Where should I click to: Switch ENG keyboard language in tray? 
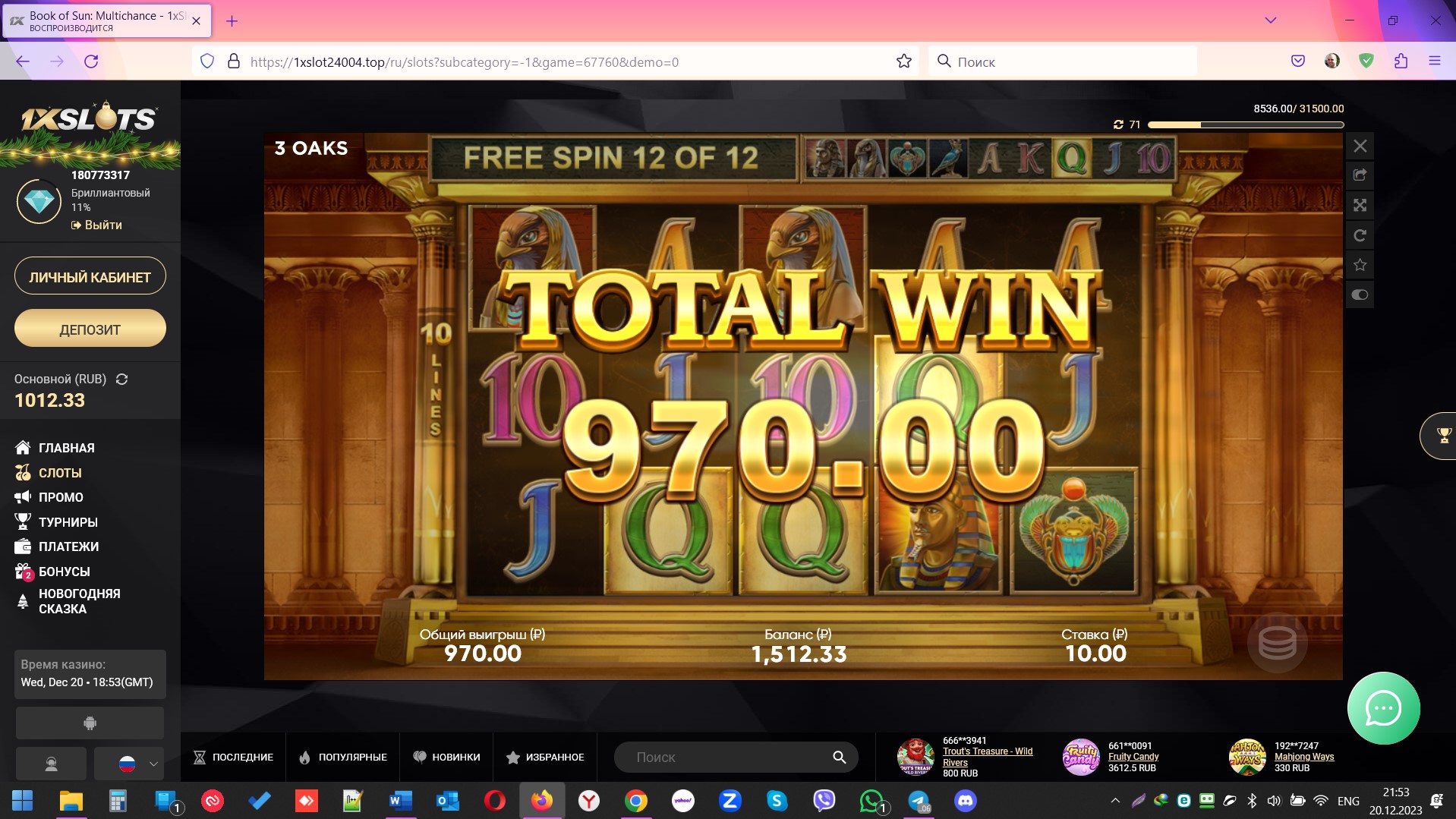1348,801
